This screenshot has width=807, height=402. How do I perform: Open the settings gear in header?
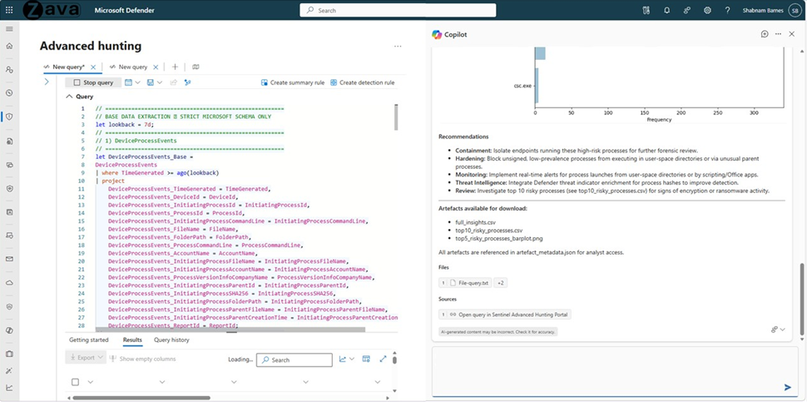pos(707,10)
